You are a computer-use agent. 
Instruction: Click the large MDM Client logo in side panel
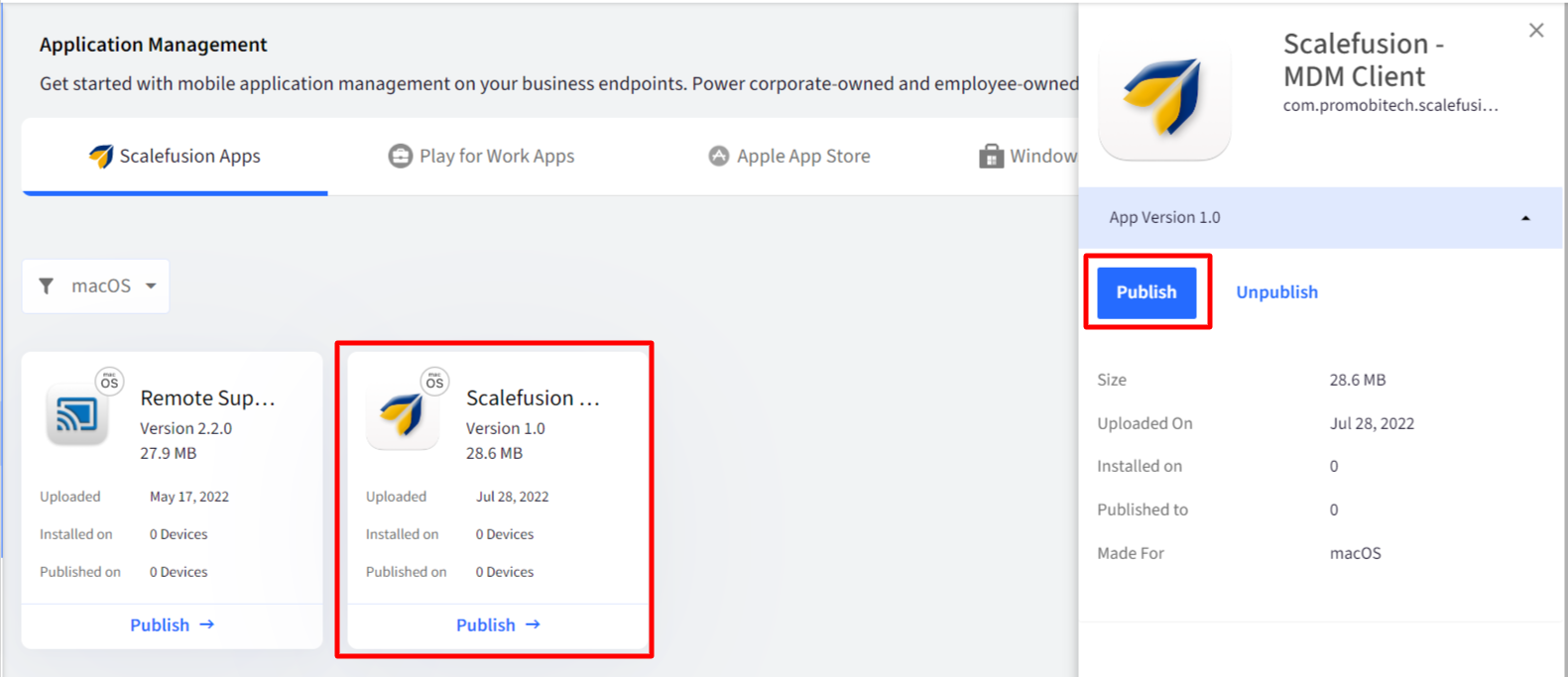1163,97
